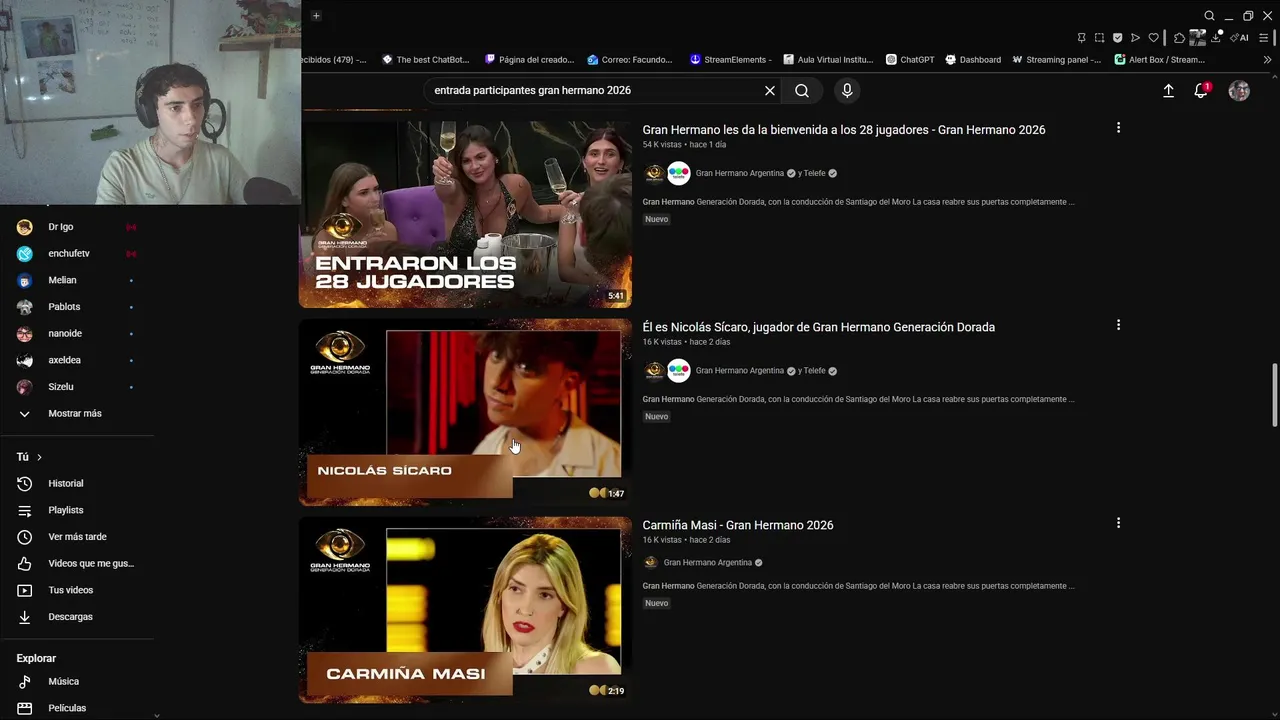
Task: Start voice search with microphone icon
Action: click(847, 90)
